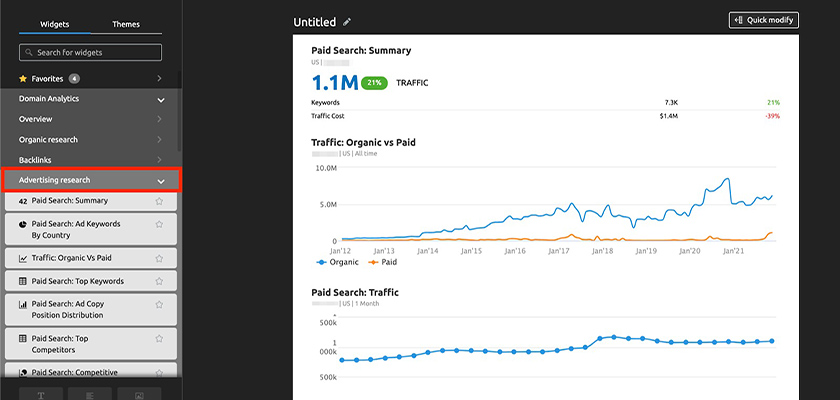Click the table icon beside Paid Search: Top Competitors
Viewport: 840px width, 400px height.
[23, 339]
